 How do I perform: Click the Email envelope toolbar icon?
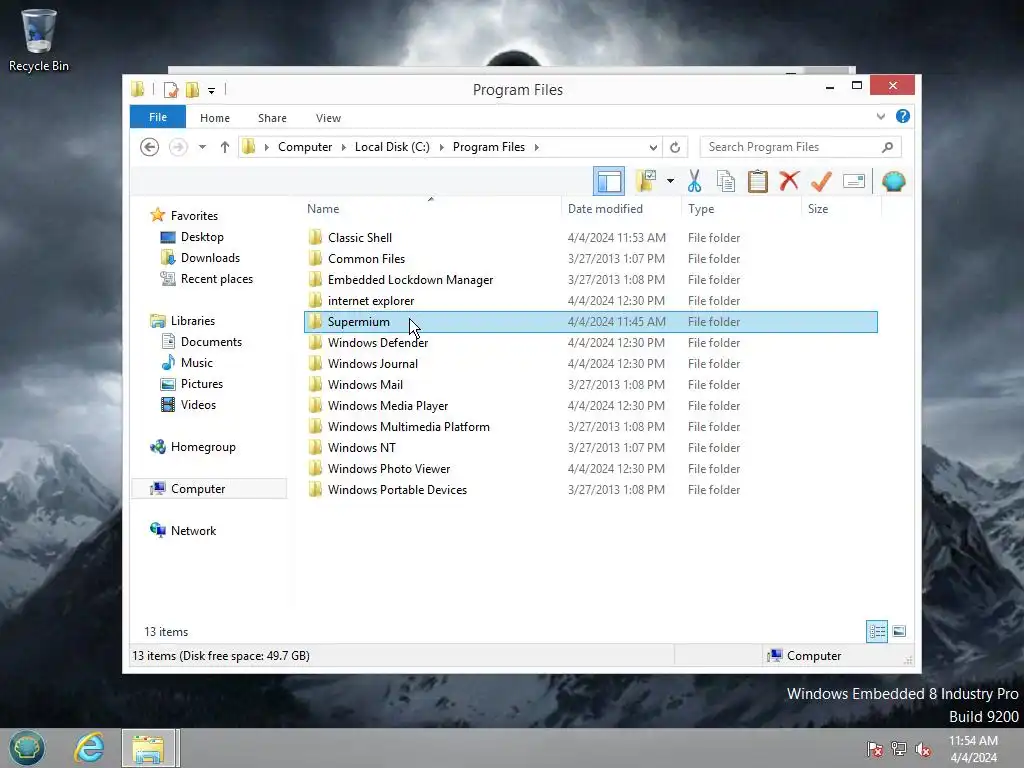pyautogui.click(x=854, y=181)
